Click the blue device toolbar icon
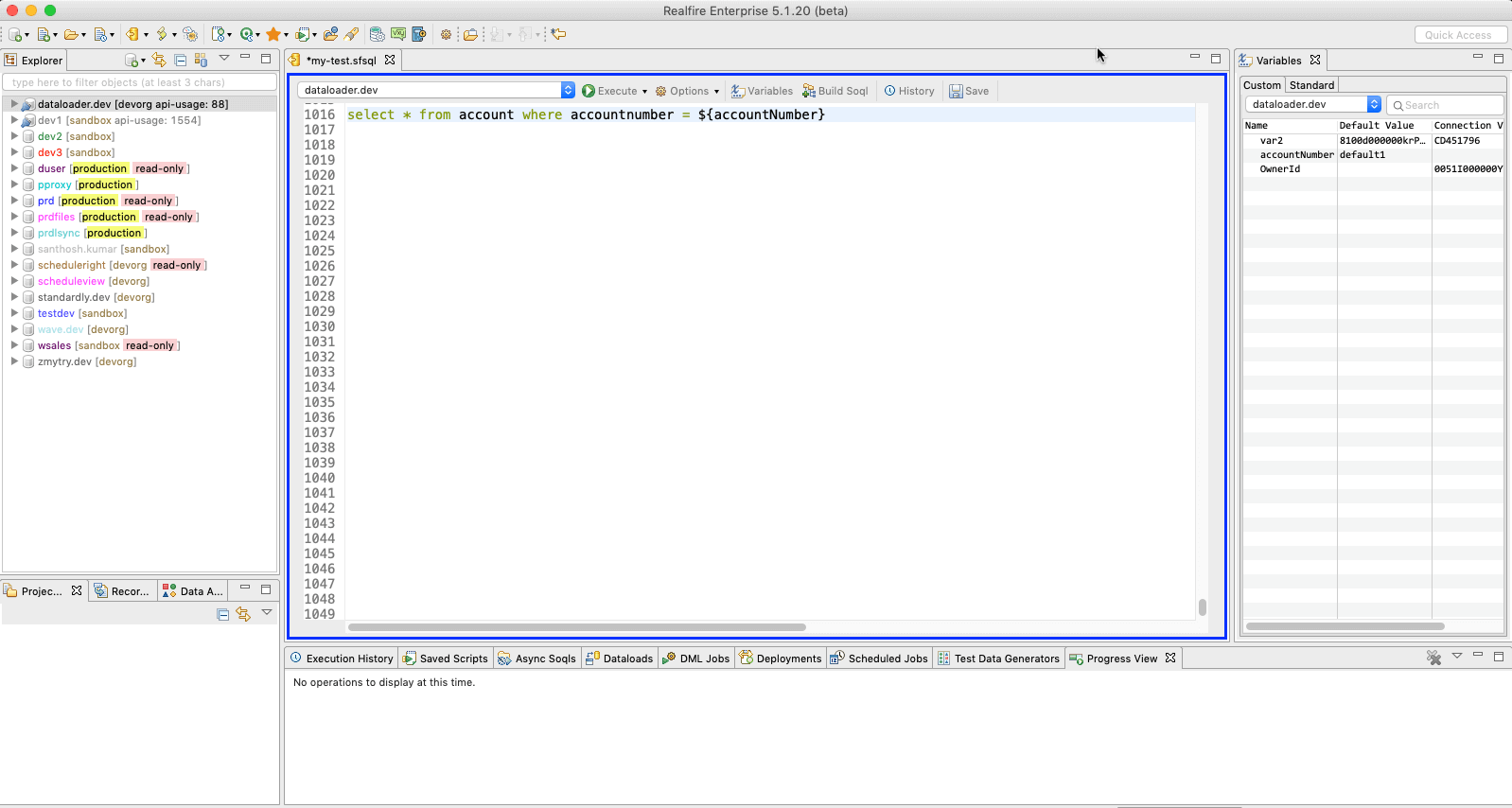Viewport: 1512px width, 808px height. [x=419, y=34]
